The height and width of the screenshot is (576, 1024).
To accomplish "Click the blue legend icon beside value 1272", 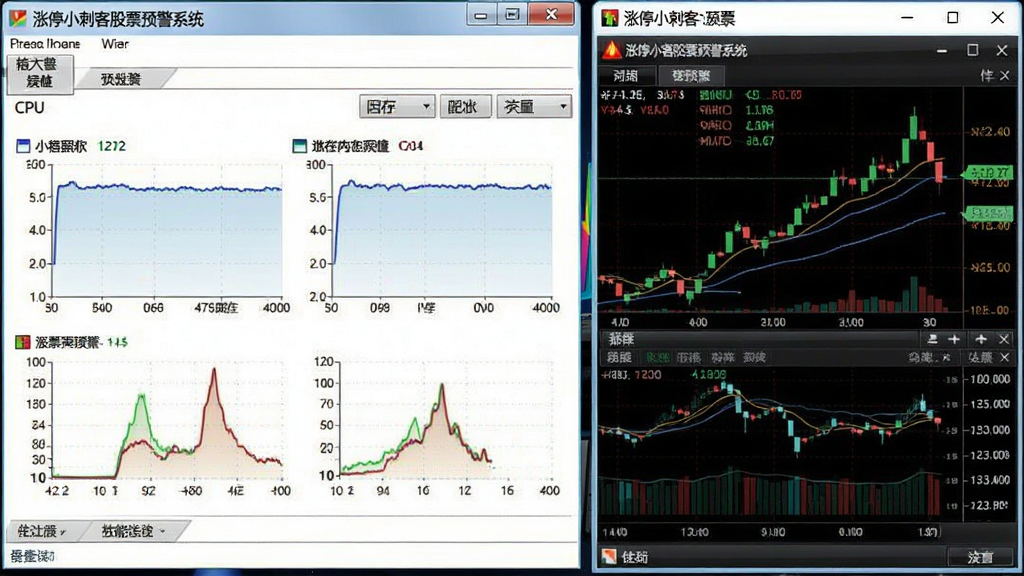I will [23, 146].
